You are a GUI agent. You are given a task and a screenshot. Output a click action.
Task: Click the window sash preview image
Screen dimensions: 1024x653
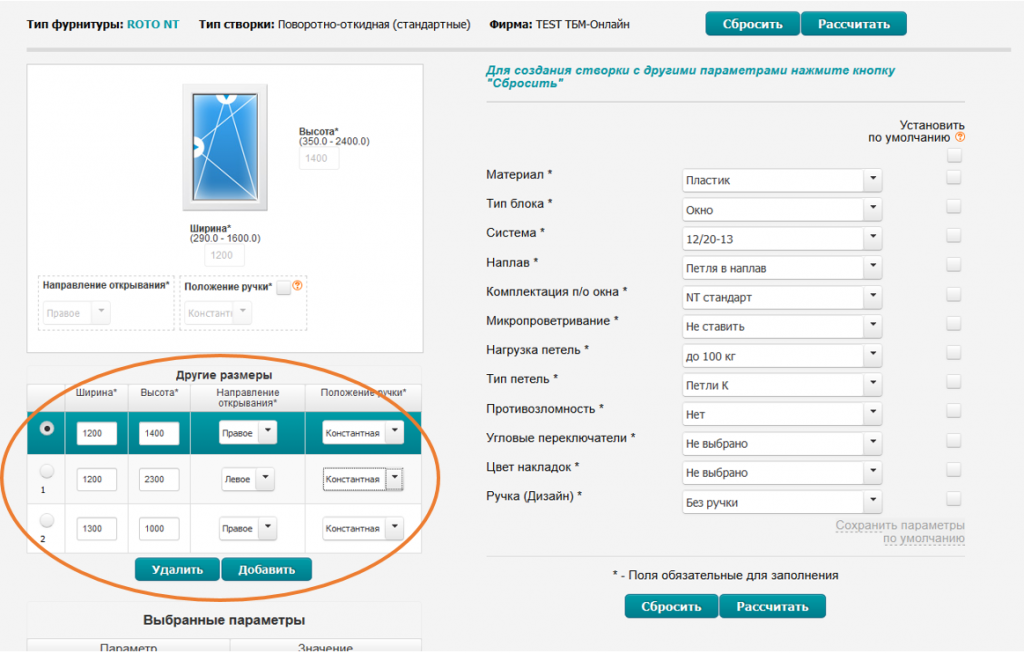(225, 147)
